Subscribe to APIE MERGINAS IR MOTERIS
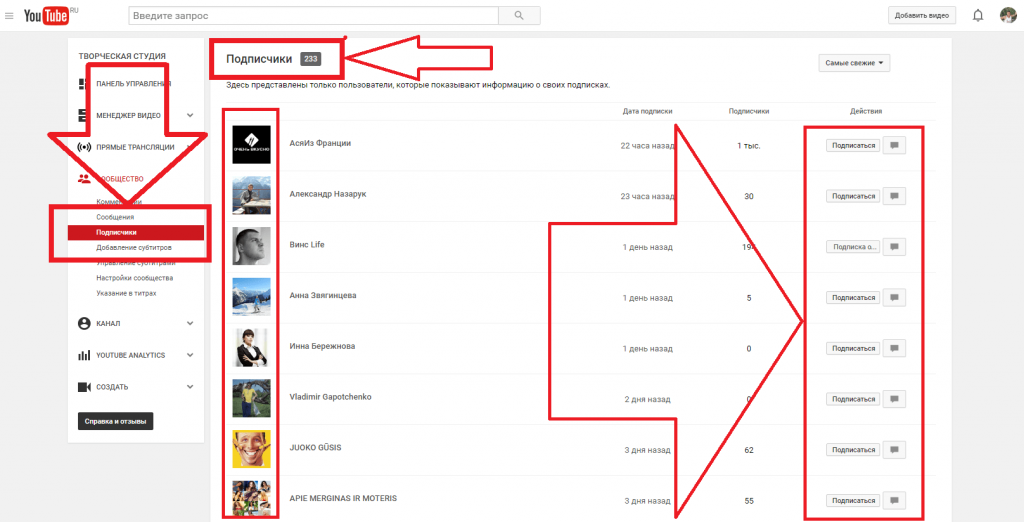The height and width of the screenshot is (522, 1024). pos(853,500)
